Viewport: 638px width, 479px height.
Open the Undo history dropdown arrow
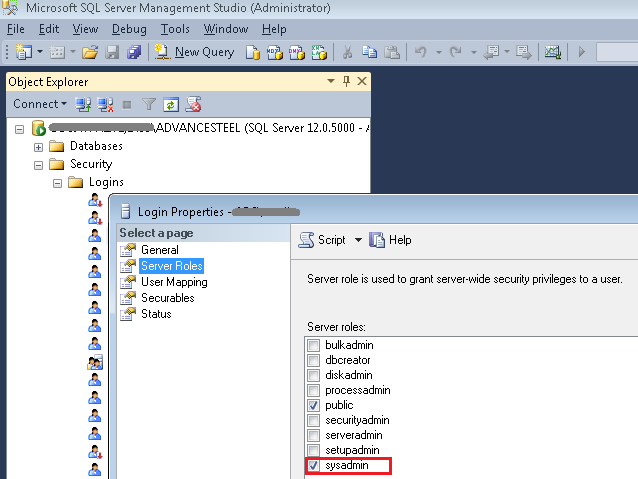(x=439, y=52)
